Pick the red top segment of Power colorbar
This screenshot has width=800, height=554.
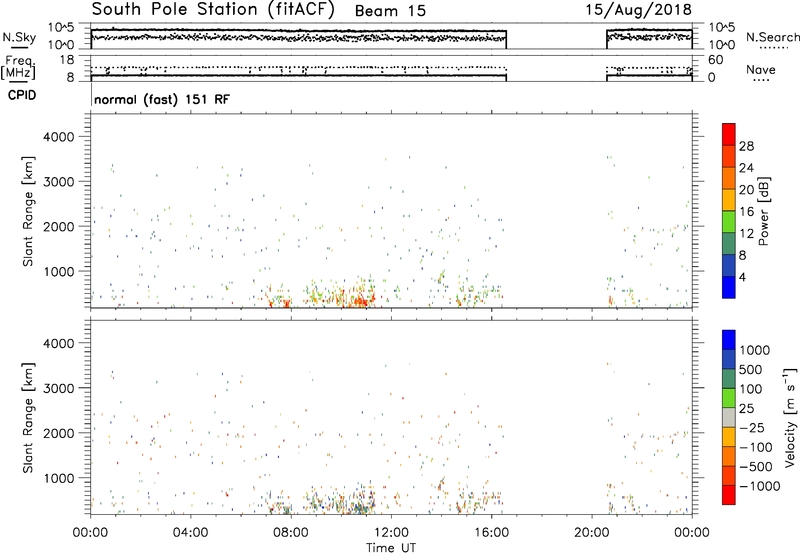pos(729,134)
